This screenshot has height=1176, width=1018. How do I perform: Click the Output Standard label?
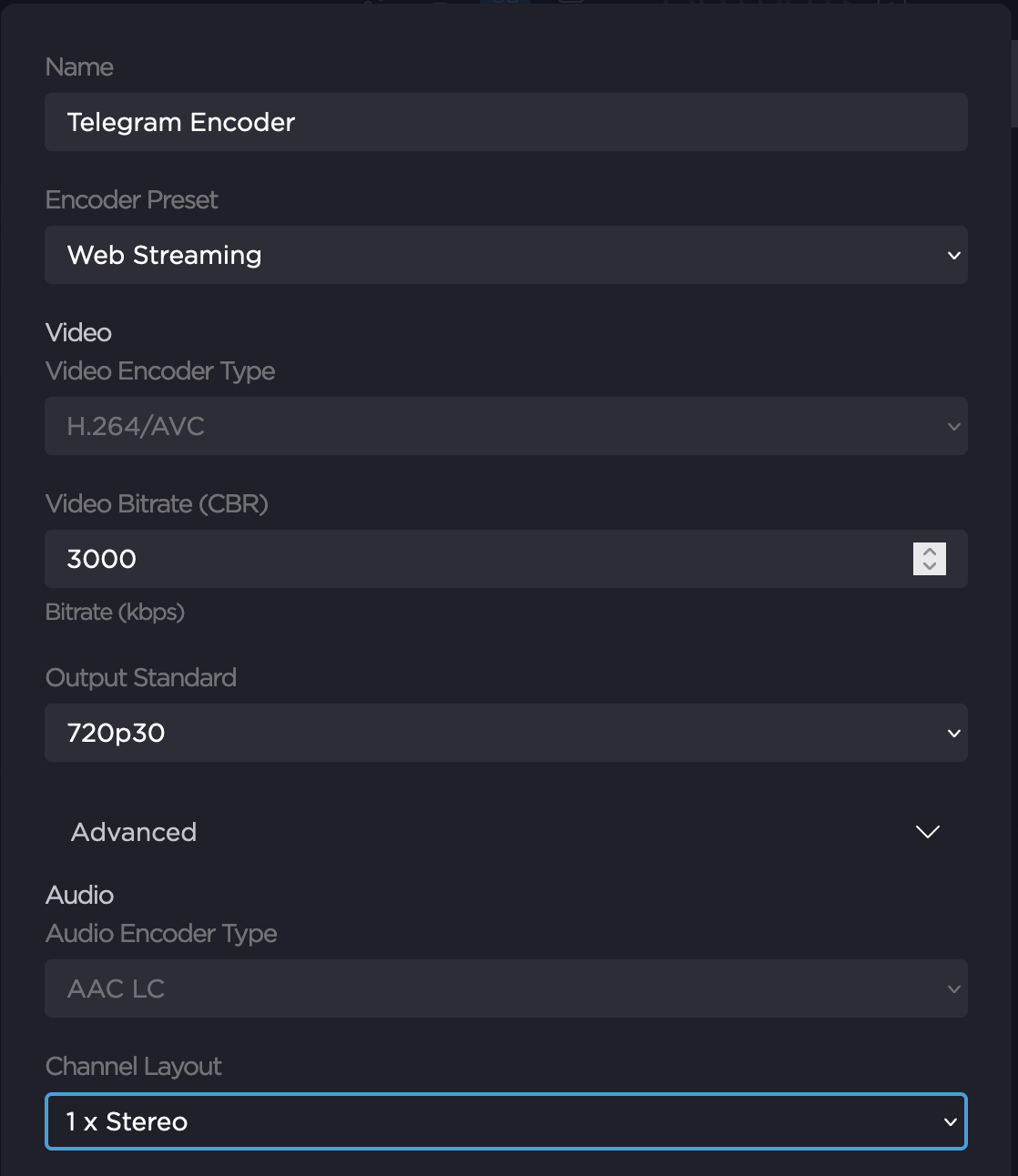pyautogui.click(x=140, y=678)
